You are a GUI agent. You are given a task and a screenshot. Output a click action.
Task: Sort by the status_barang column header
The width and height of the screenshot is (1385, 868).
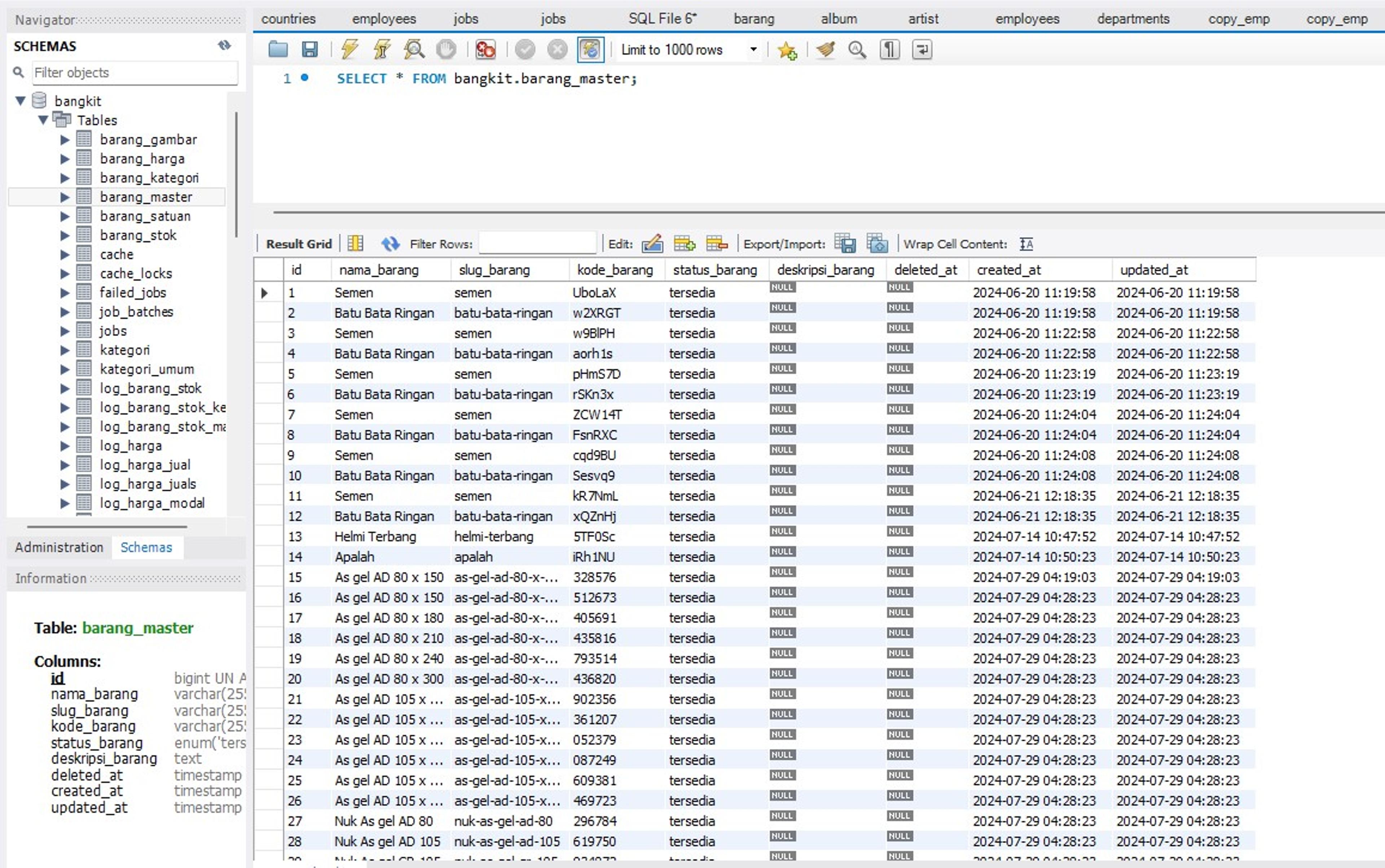[x=717, y=270]
